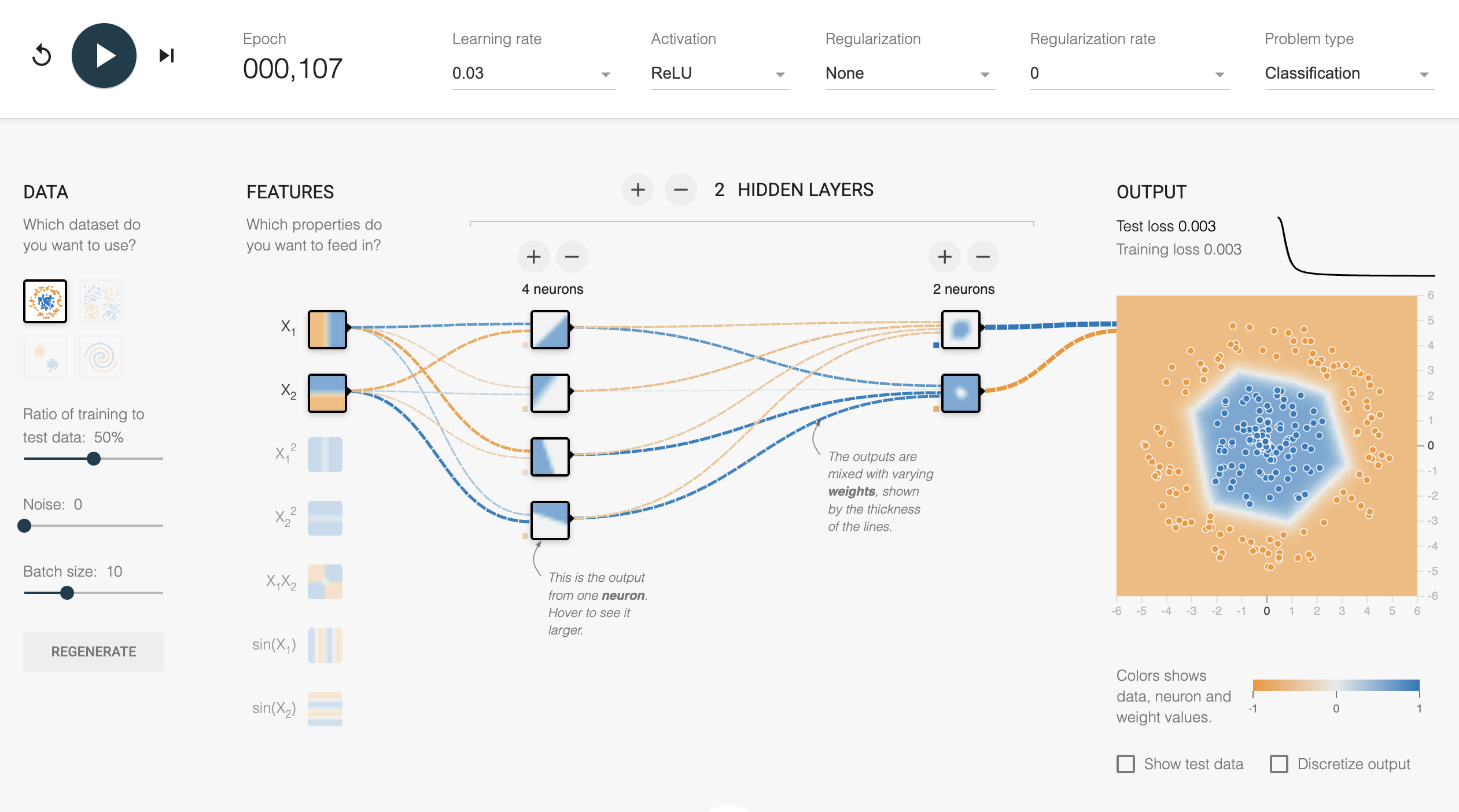Open the Activation dropdown showing ReLU
The image size is (1459, 812).
(719, 73)
